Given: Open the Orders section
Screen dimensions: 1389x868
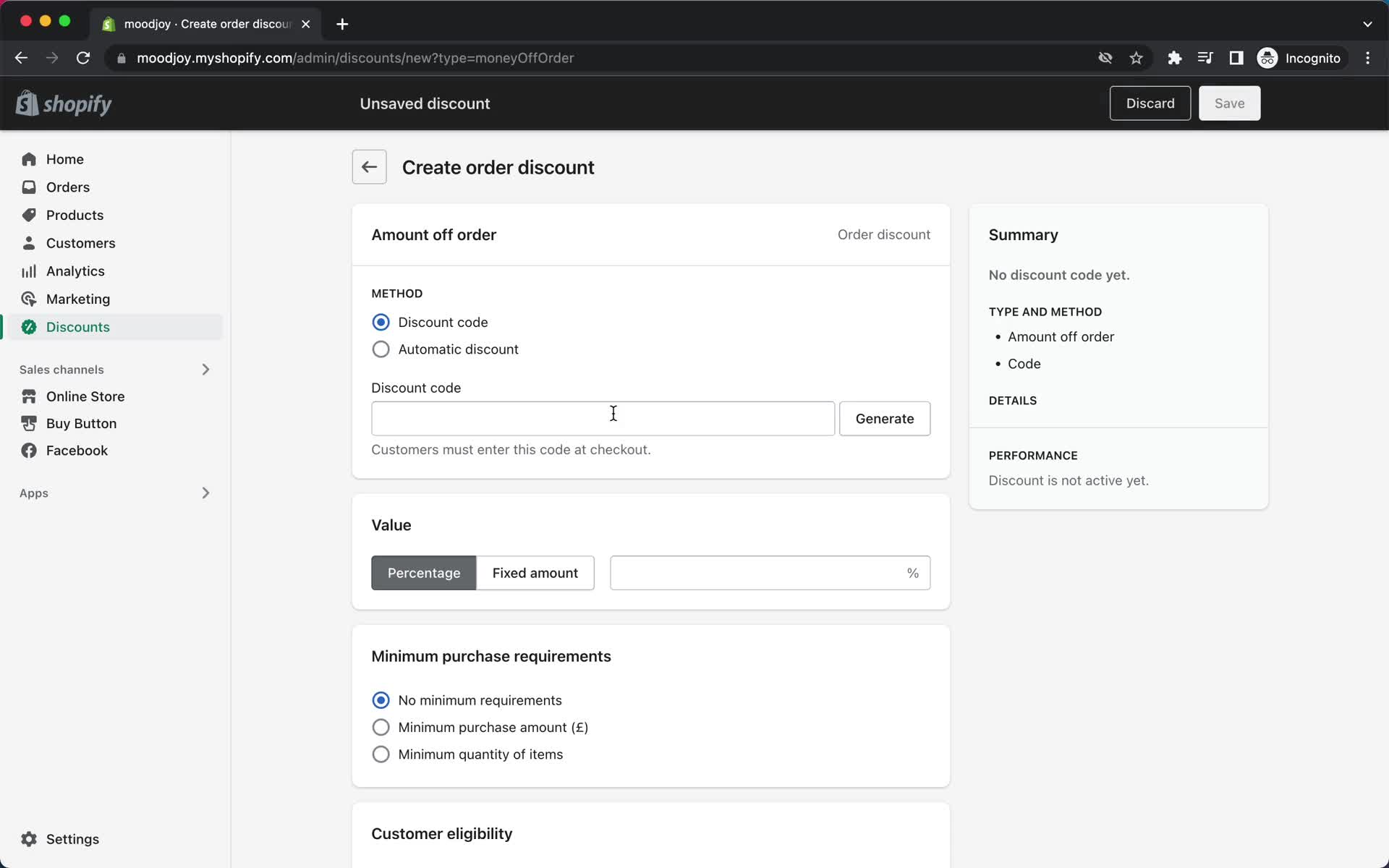Looking at the screenshot, I should (67, 187).
